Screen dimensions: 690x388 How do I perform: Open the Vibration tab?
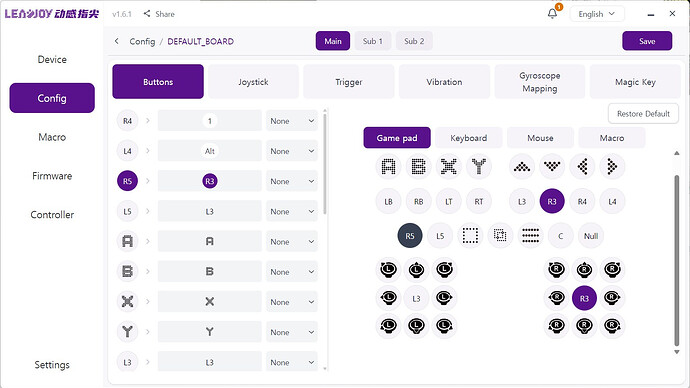(x=444, y=82)
